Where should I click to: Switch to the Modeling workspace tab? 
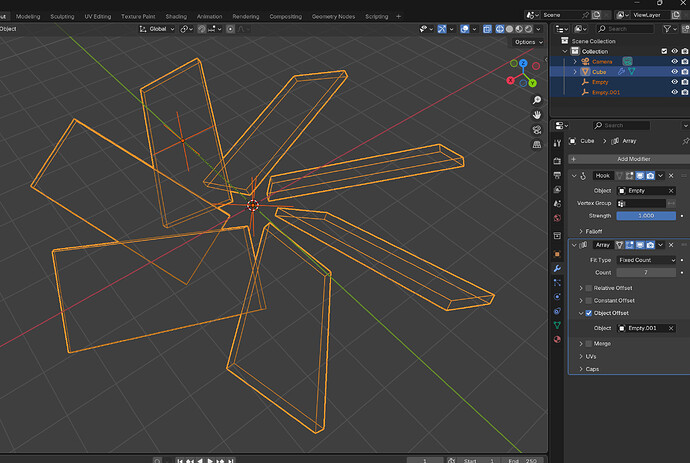tap(28, 16)
